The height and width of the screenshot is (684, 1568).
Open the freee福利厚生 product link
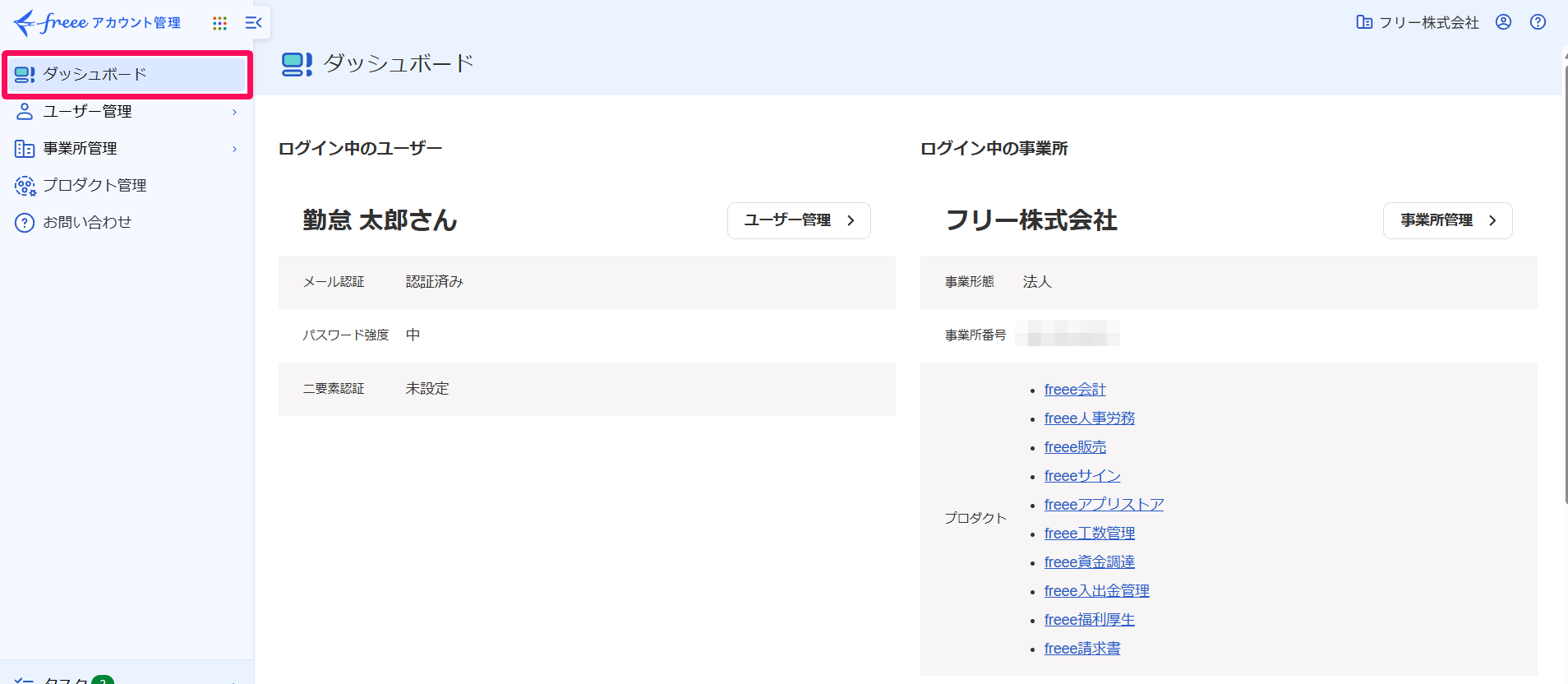[1089, 620]
